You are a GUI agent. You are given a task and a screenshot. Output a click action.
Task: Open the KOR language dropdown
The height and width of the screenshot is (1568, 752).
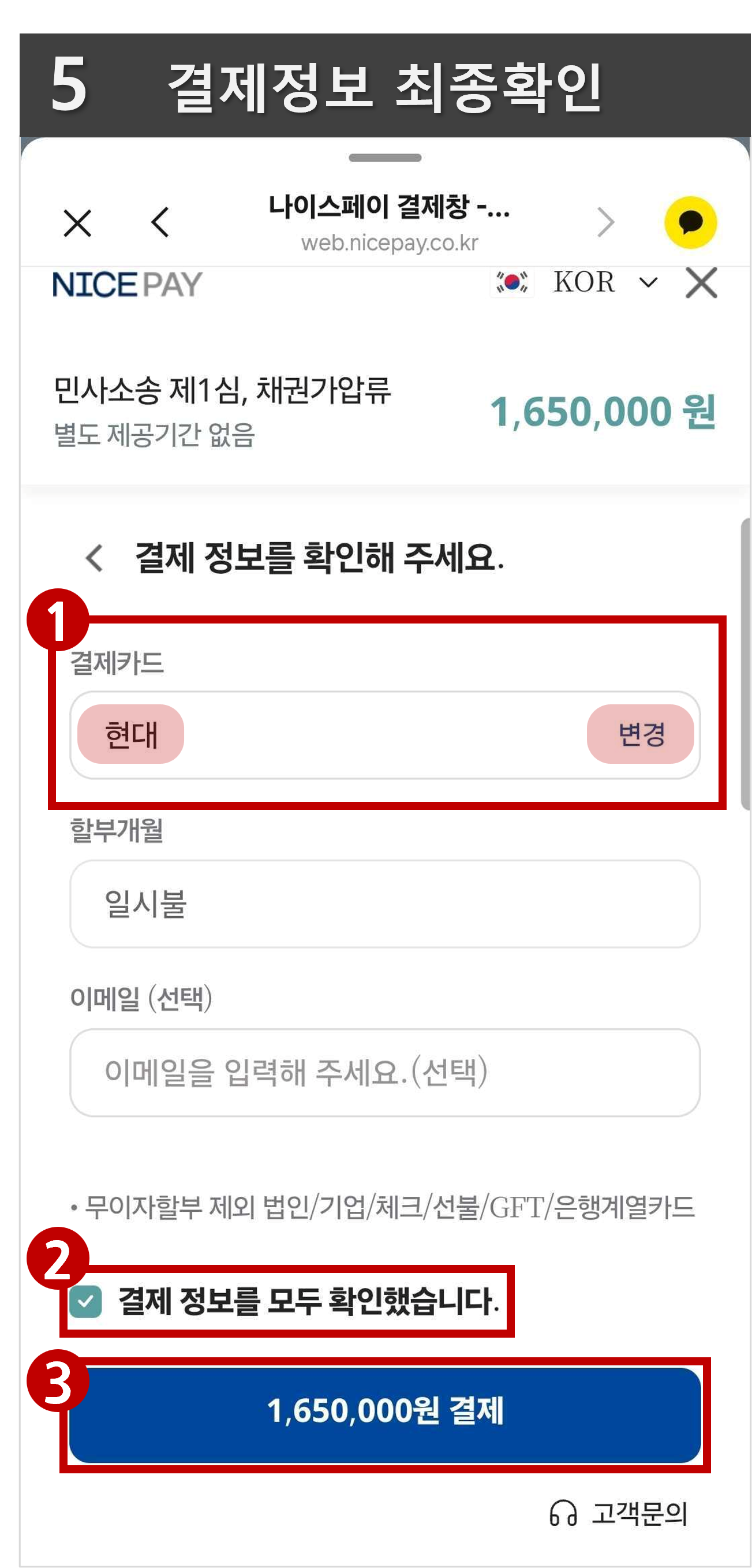[584, 282]
